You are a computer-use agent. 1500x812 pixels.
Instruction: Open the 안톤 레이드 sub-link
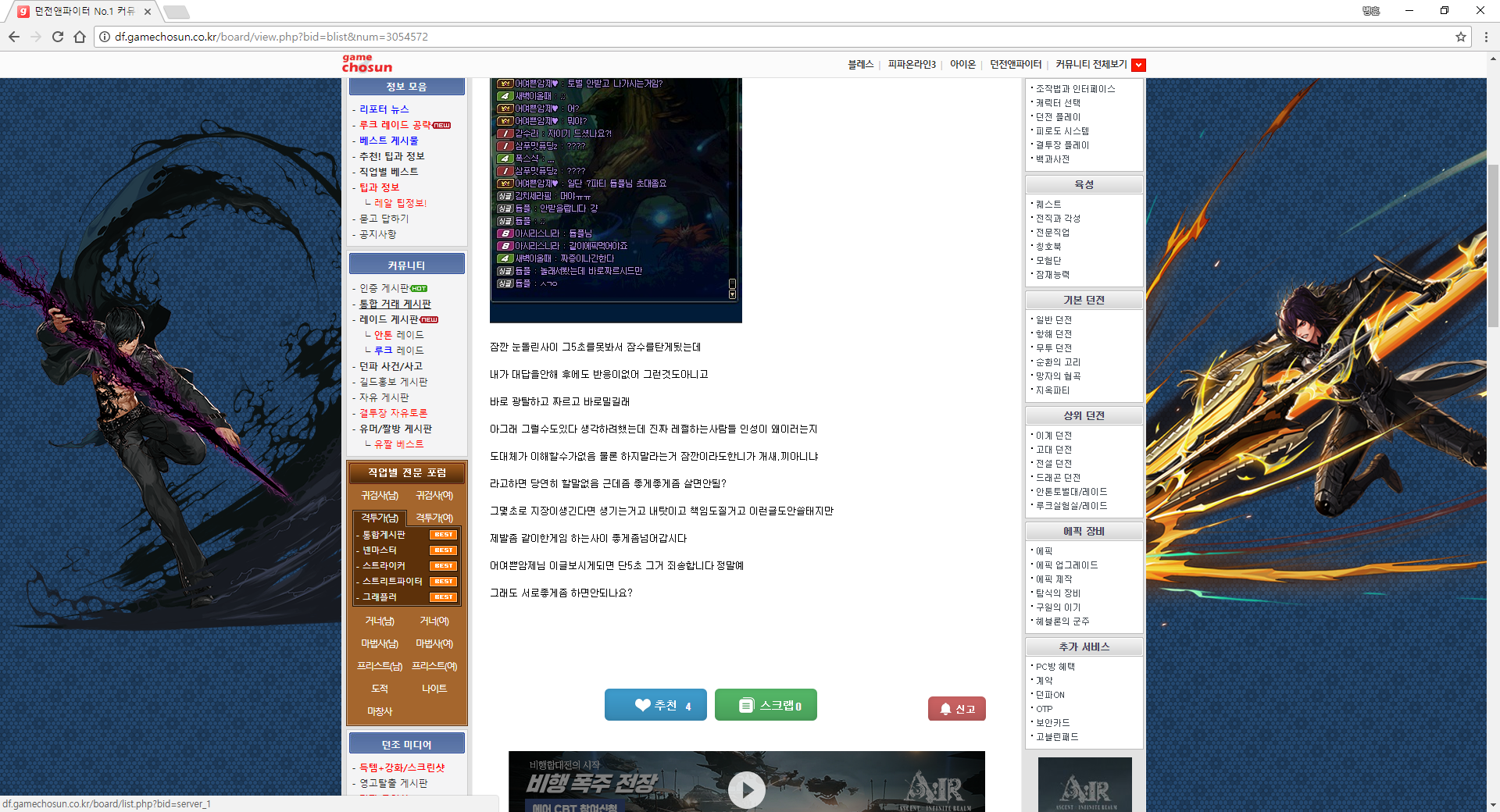tap(398, 335)
